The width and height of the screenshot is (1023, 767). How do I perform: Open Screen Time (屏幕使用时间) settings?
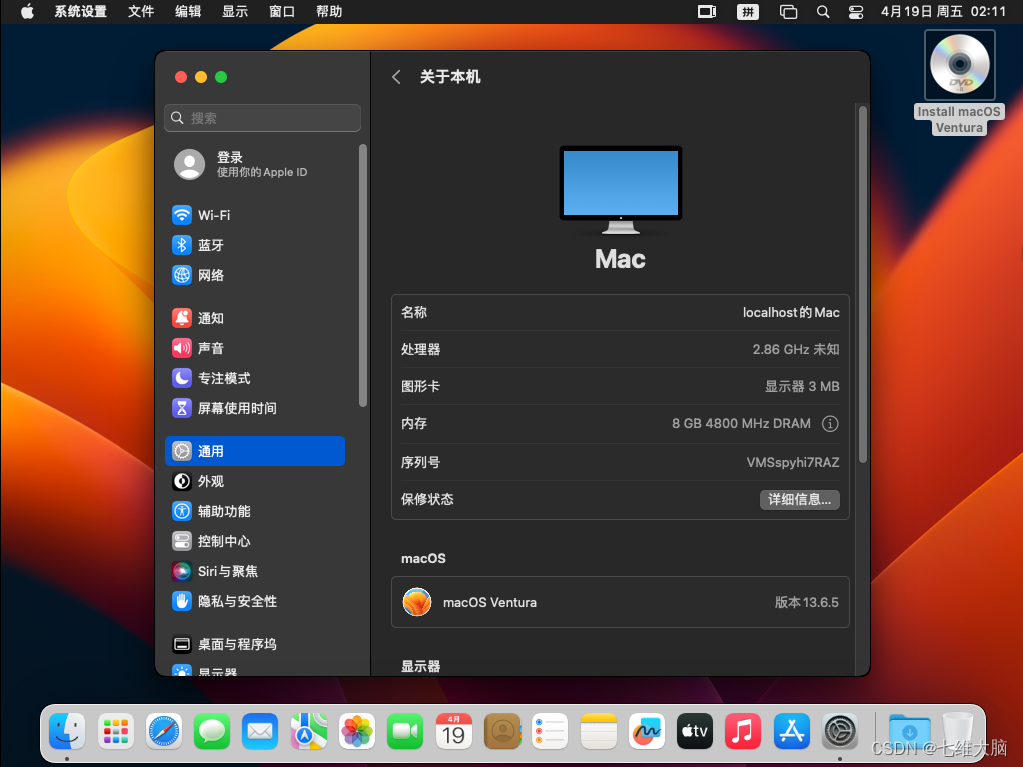click(x=236, y=408)
